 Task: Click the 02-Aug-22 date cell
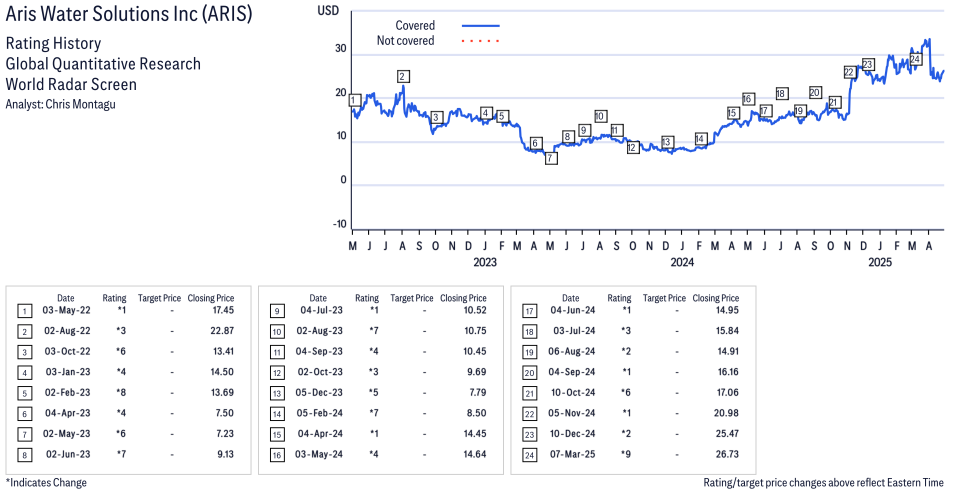pyautogui.click(x=67, y=331)
